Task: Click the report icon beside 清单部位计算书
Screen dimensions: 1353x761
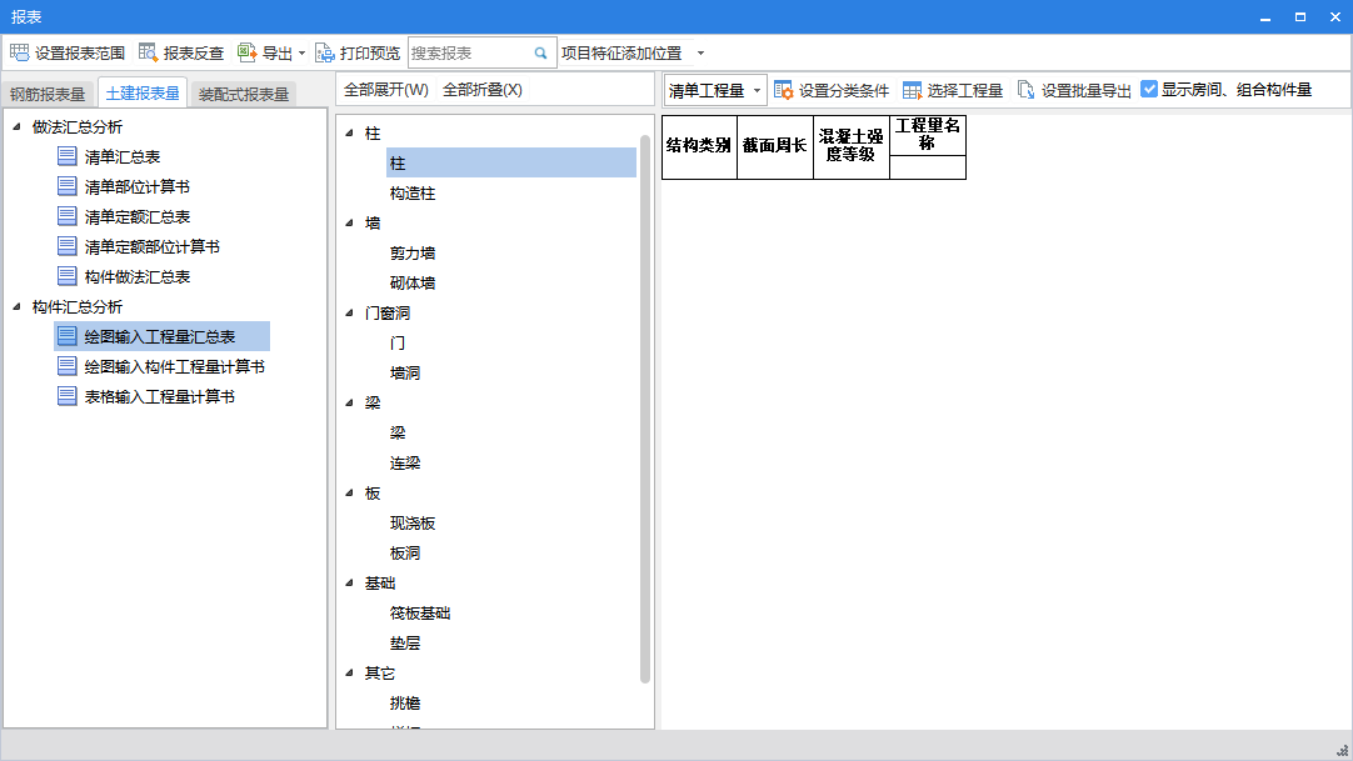Action: [x=67, y=186]
